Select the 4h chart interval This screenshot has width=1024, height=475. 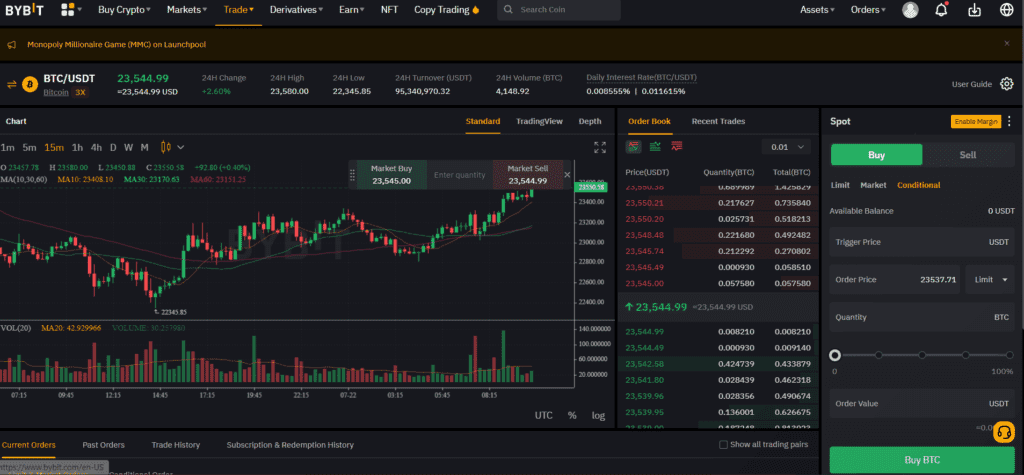click(x=96, y=147)
